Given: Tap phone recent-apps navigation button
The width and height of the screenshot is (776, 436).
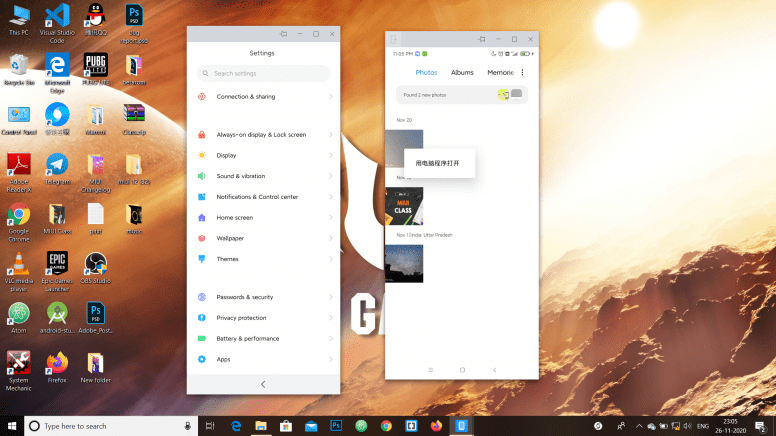Looking at the screenshot, I should point(431,370).
